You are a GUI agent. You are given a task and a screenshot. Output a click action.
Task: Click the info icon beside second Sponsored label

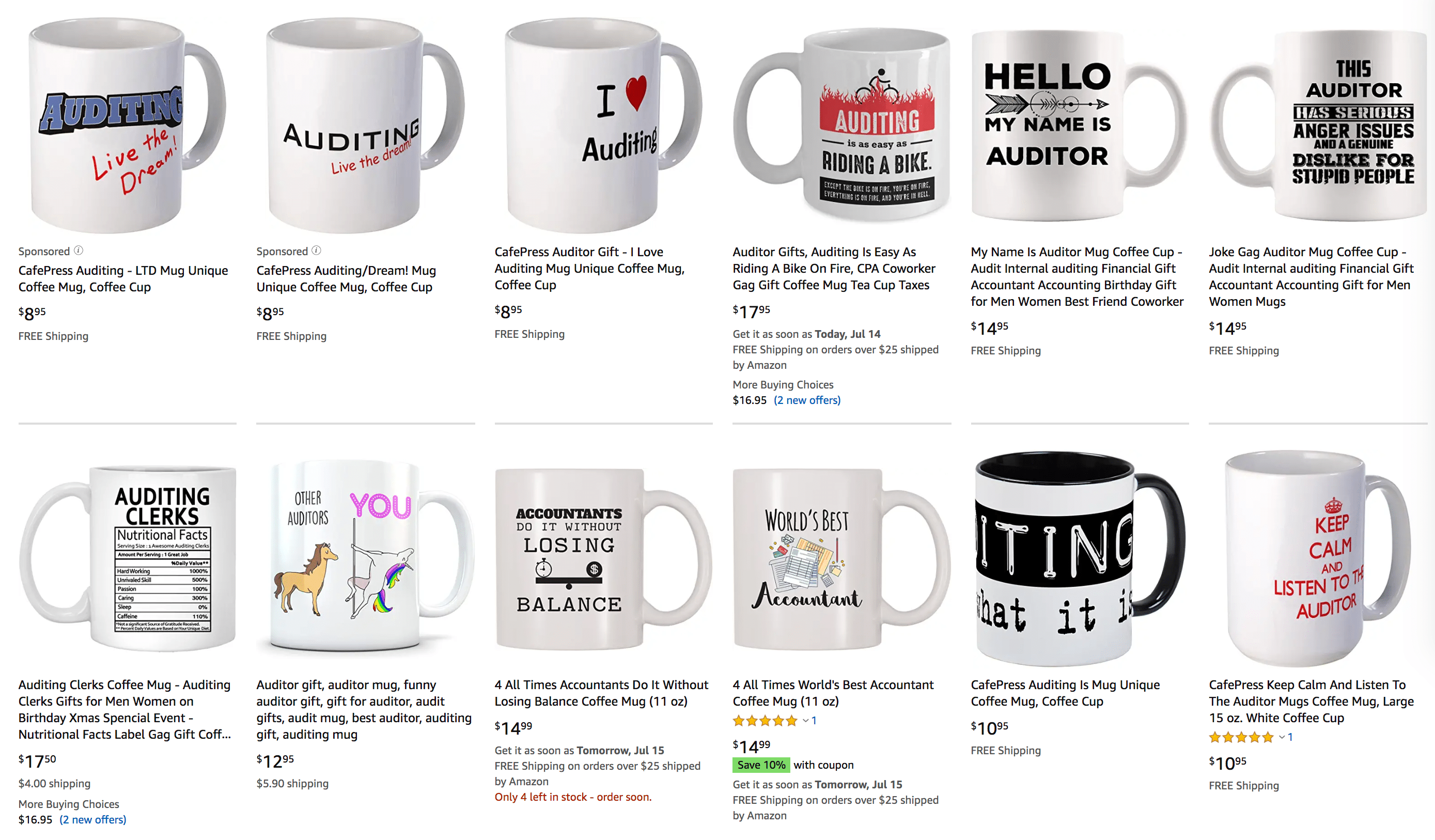(x=317, y=251)
